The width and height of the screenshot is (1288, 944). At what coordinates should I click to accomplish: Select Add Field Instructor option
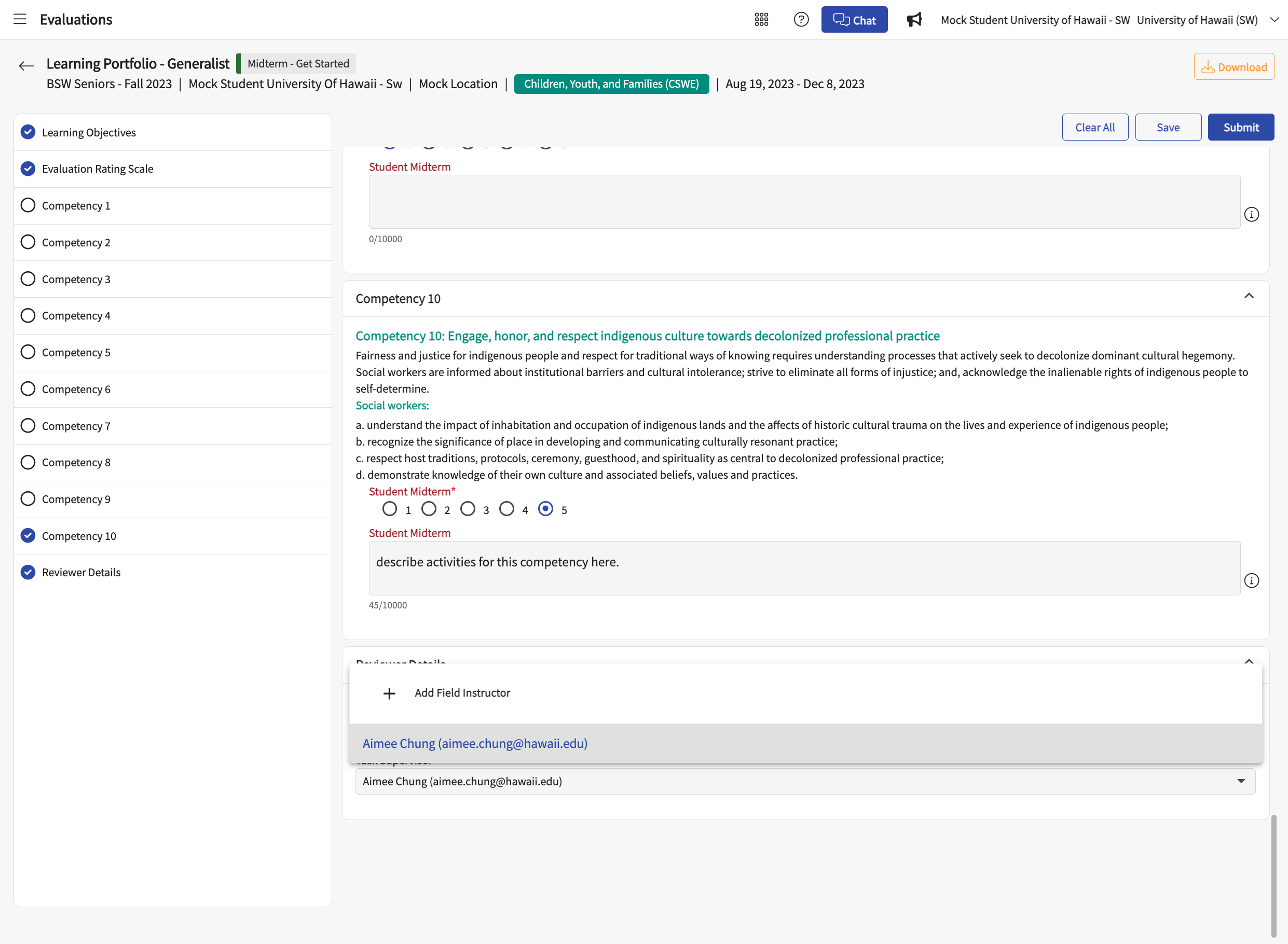pos(805,693)
